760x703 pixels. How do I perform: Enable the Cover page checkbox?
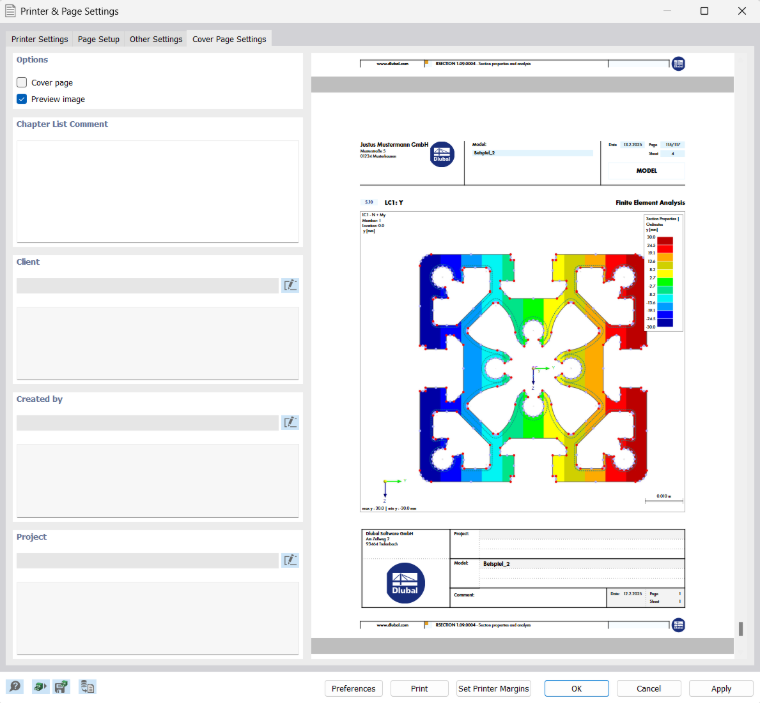pos(22,82)
